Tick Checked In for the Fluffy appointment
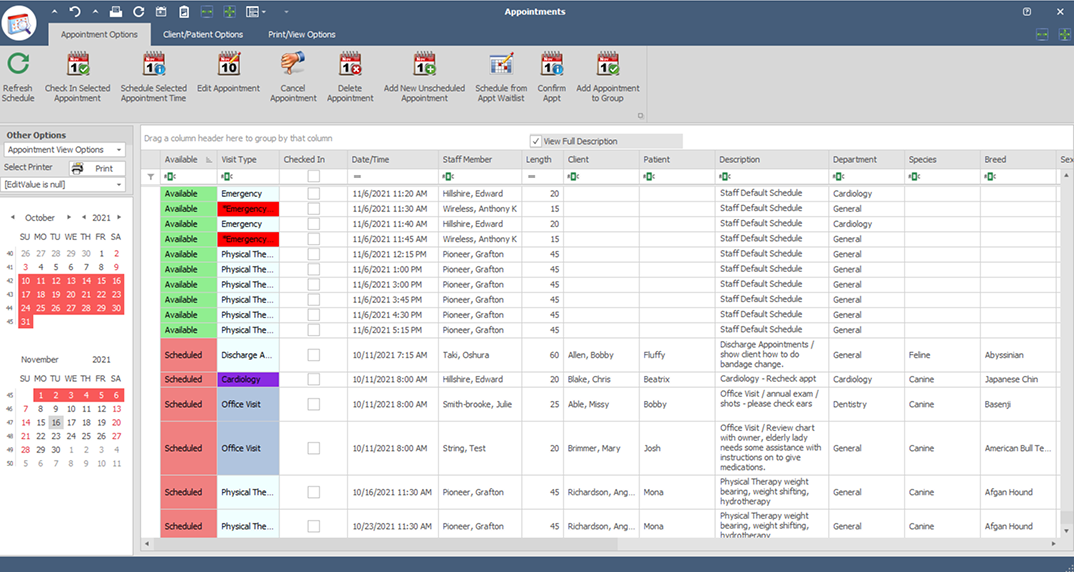The width and height of the screenshot is (1074, 572). (x=313, y=355)
